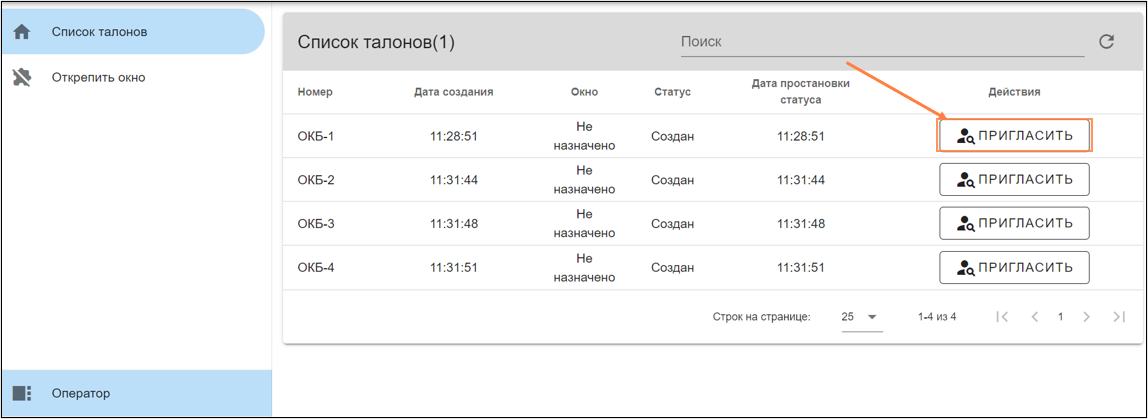This screenshot has height=419, width=1148.
Task: Go to the first page of results
Action: click(x=1002, y=317)
